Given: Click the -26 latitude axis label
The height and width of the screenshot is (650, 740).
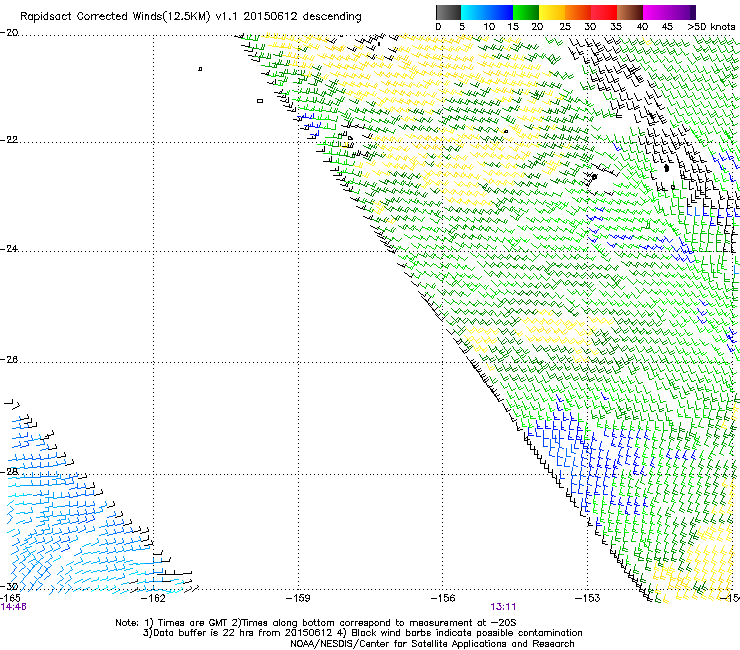Looking at the screenshot, I should point(9,360).
